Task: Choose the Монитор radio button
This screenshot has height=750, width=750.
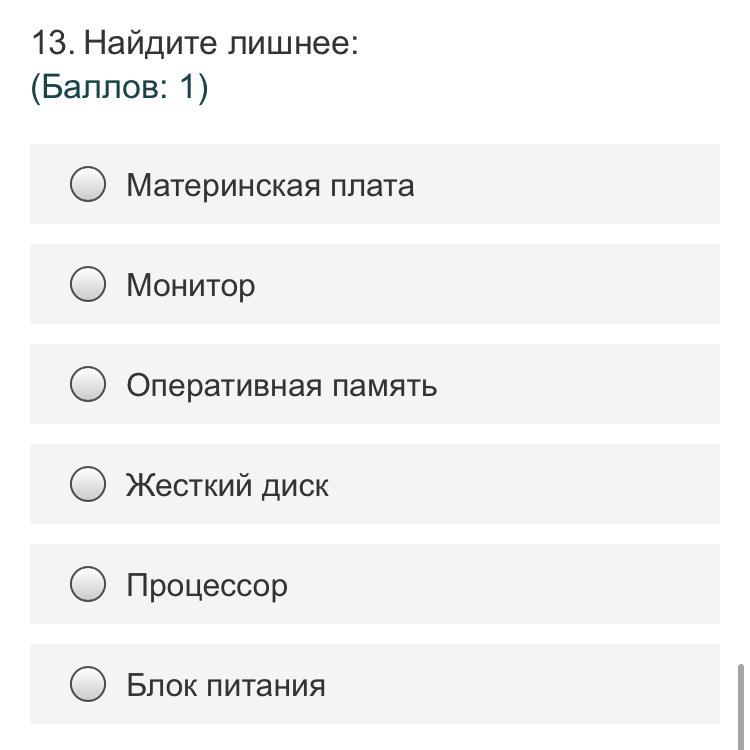Action: click(x=88, y=284)
